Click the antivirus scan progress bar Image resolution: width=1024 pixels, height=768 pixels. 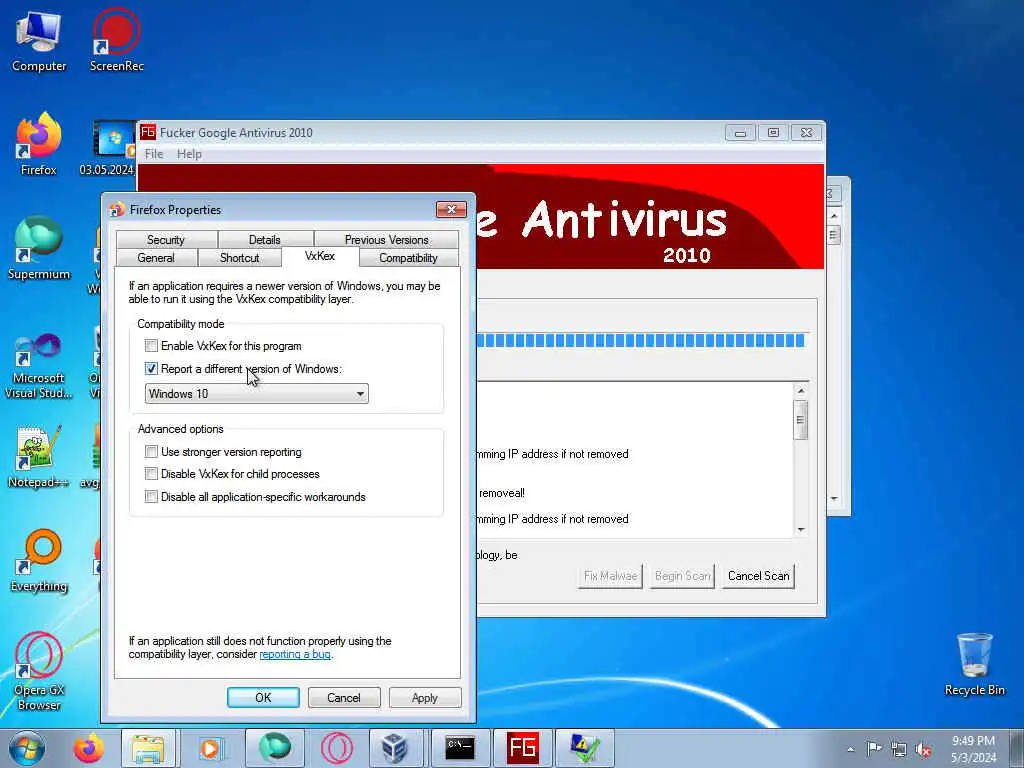(x=641, y=340)
